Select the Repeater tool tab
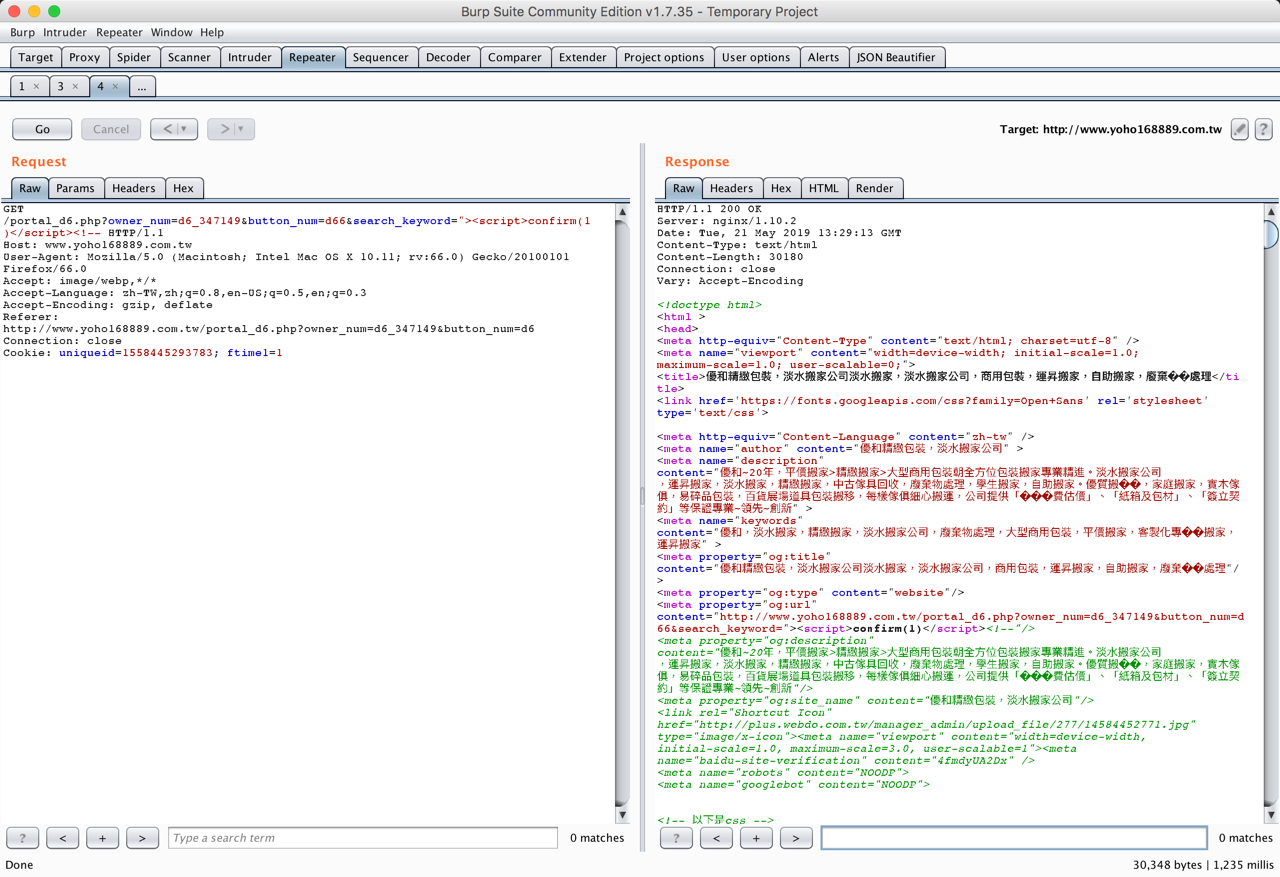Screen dimensions: 1280x877 coord(313,57)
